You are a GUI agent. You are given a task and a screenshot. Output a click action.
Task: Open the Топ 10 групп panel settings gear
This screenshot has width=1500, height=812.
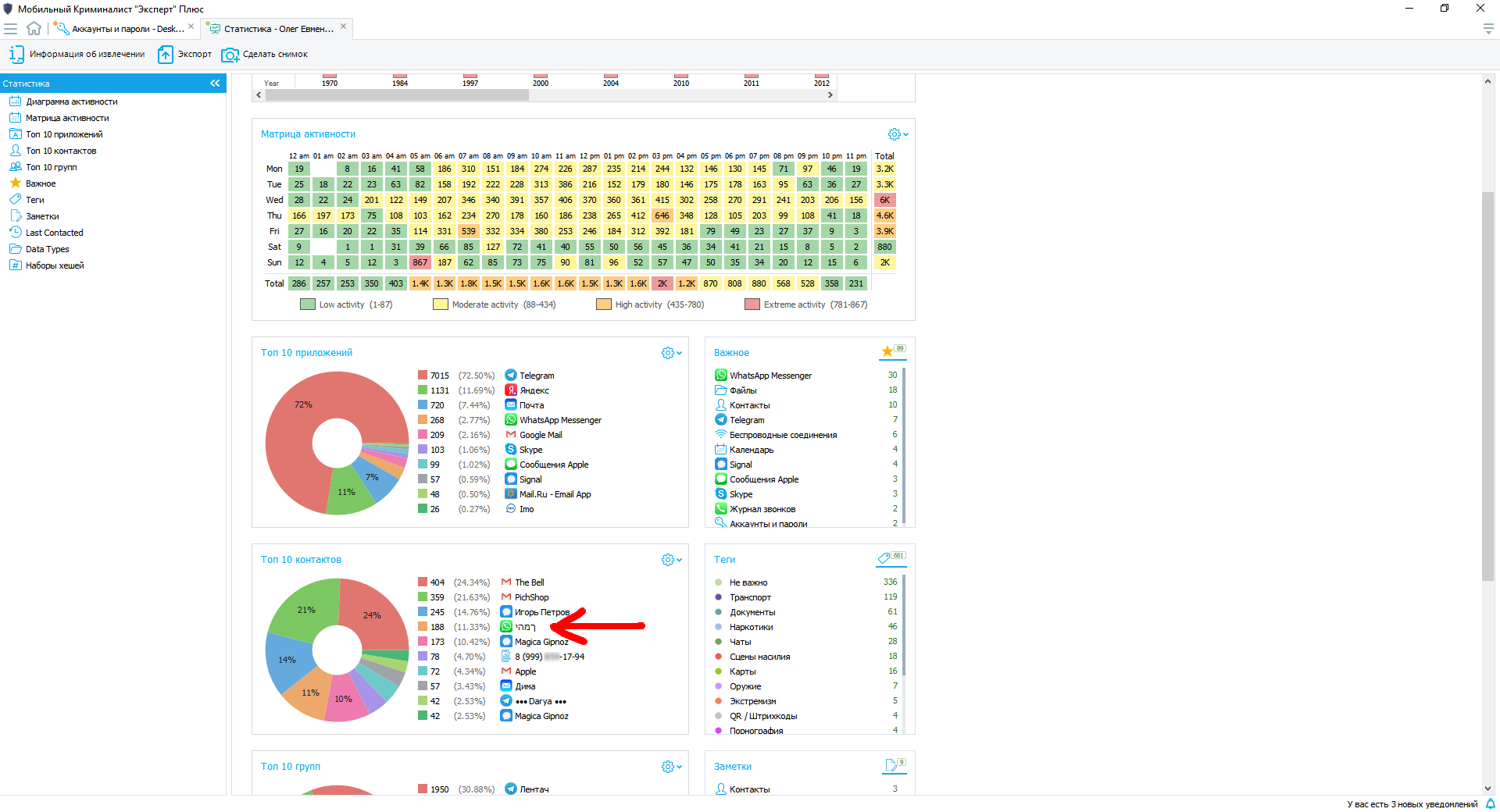point(671,767)
